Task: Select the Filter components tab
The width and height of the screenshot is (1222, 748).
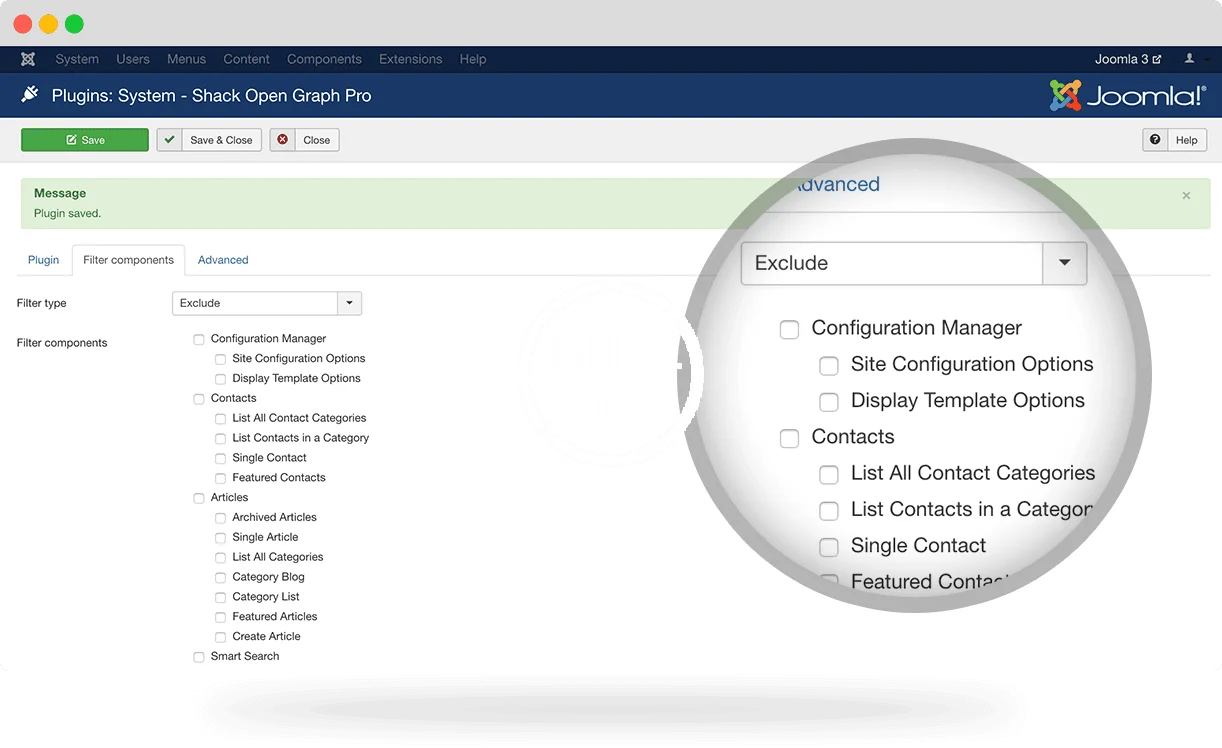Action: tap(128, 260)
